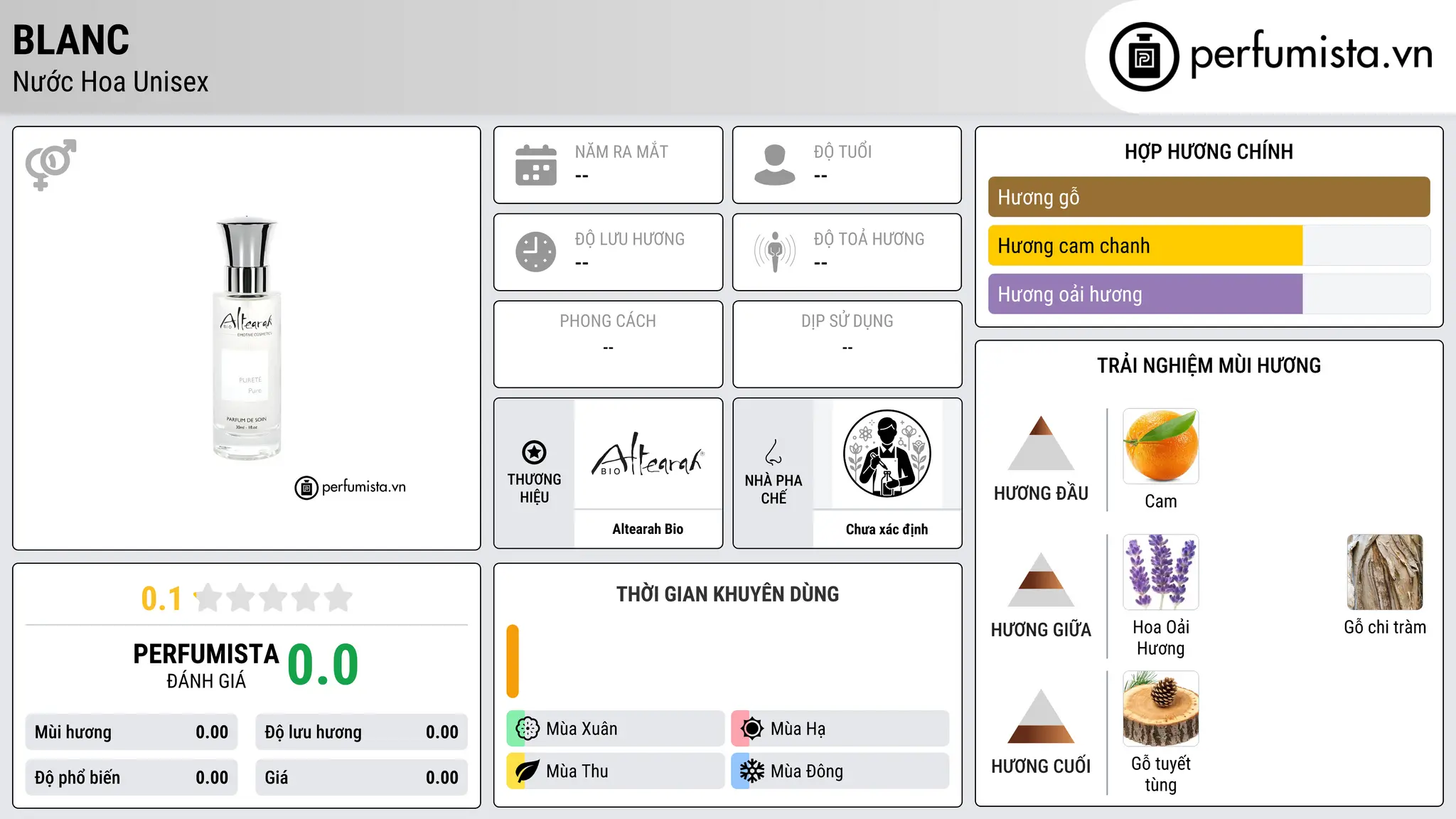1456x819 pixels.
Task: Select the Mùa Thu season button
Action: pos(616,771)
